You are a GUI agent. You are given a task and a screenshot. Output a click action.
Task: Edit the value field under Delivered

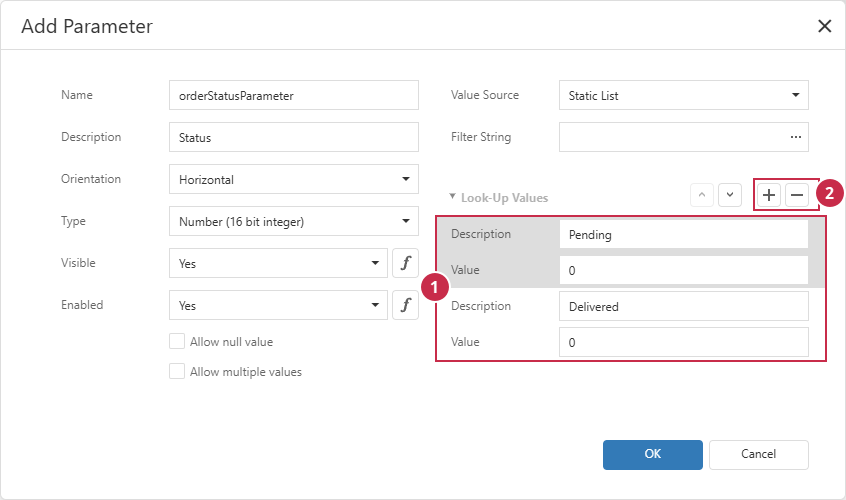[684, 342]
